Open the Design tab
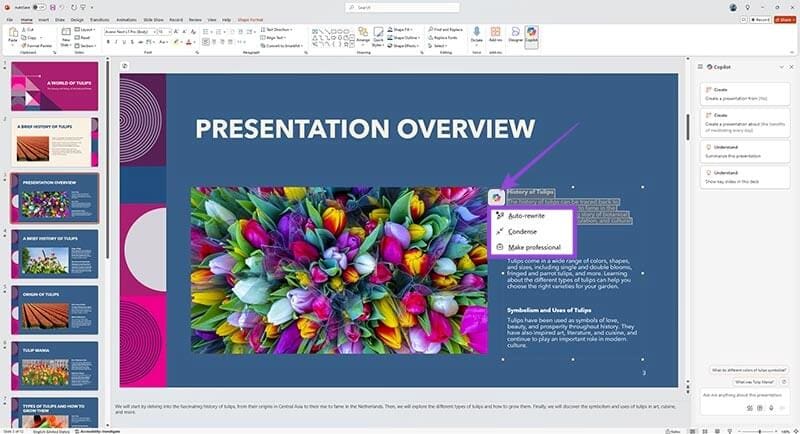Screen dimensions: 800x434 [77, 19]
